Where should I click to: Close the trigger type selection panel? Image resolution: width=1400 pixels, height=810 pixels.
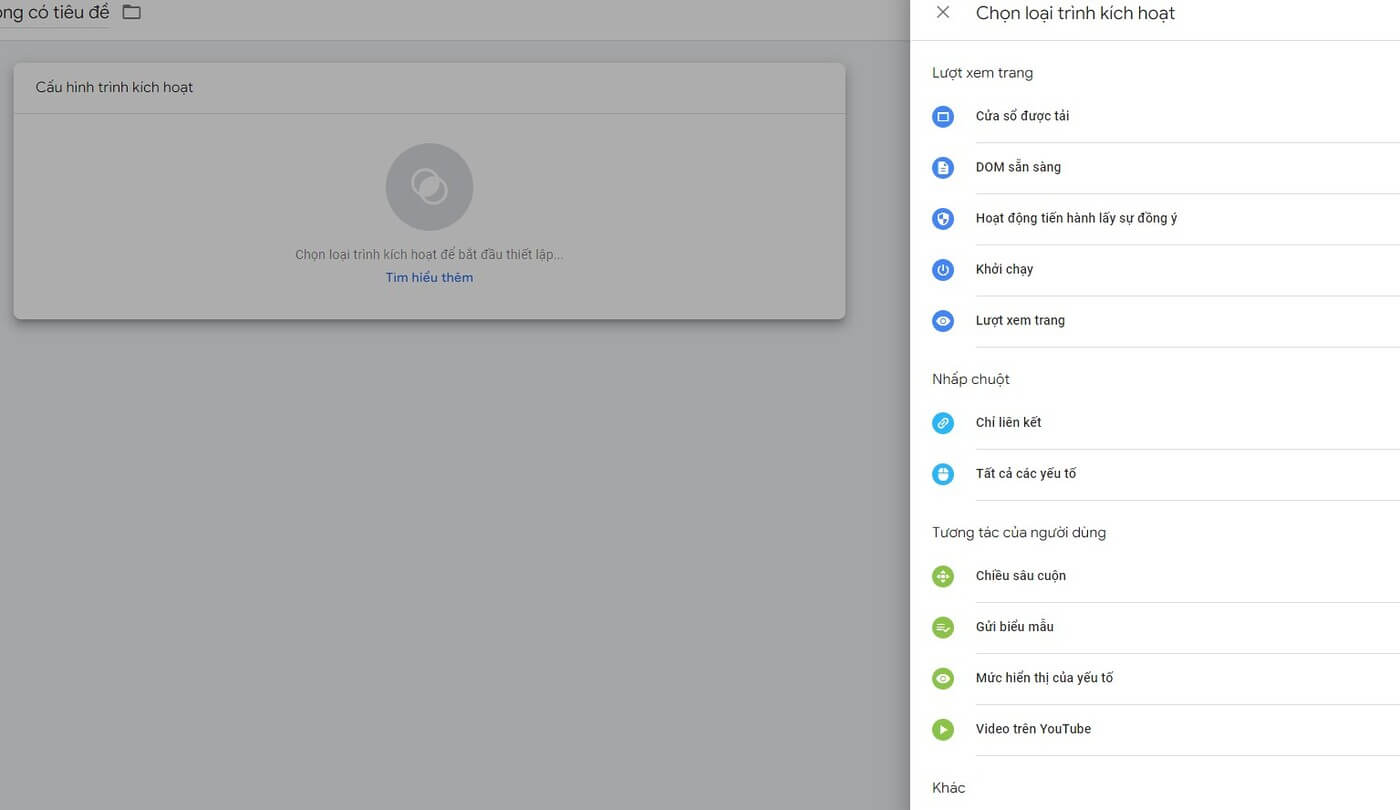942,12
